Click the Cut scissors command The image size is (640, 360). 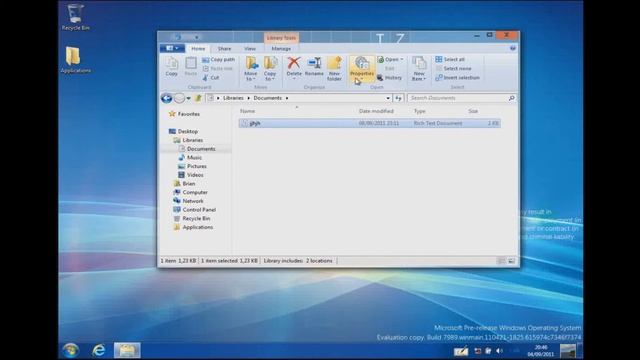pyautogui.click(x=211, y=78)
